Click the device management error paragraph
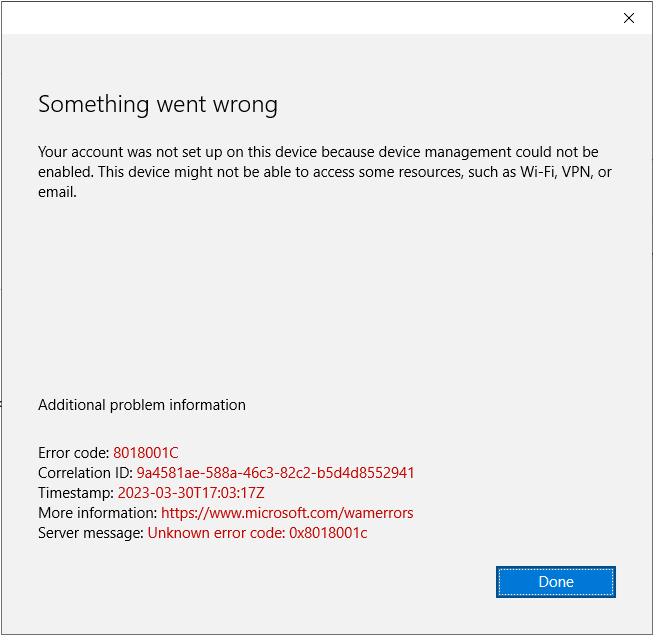The height and width of the screenshot is (636, 653). [x=325, y=172]
